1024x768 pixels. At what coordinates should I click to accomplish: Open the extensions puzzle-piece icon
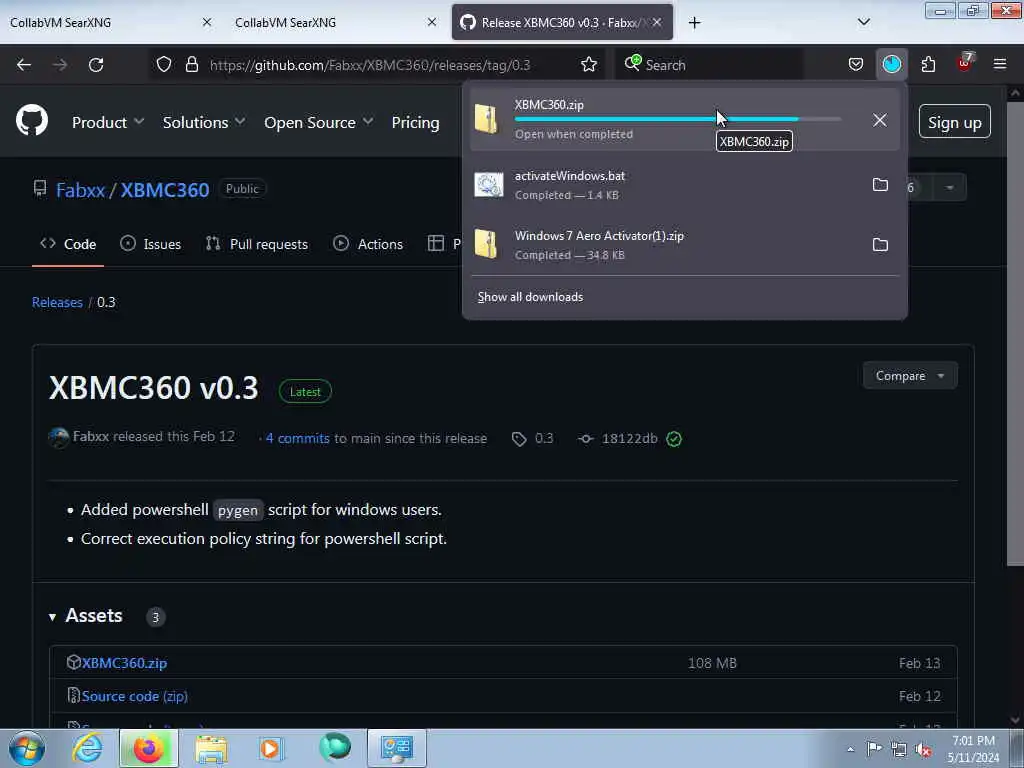tap(928, 64)
